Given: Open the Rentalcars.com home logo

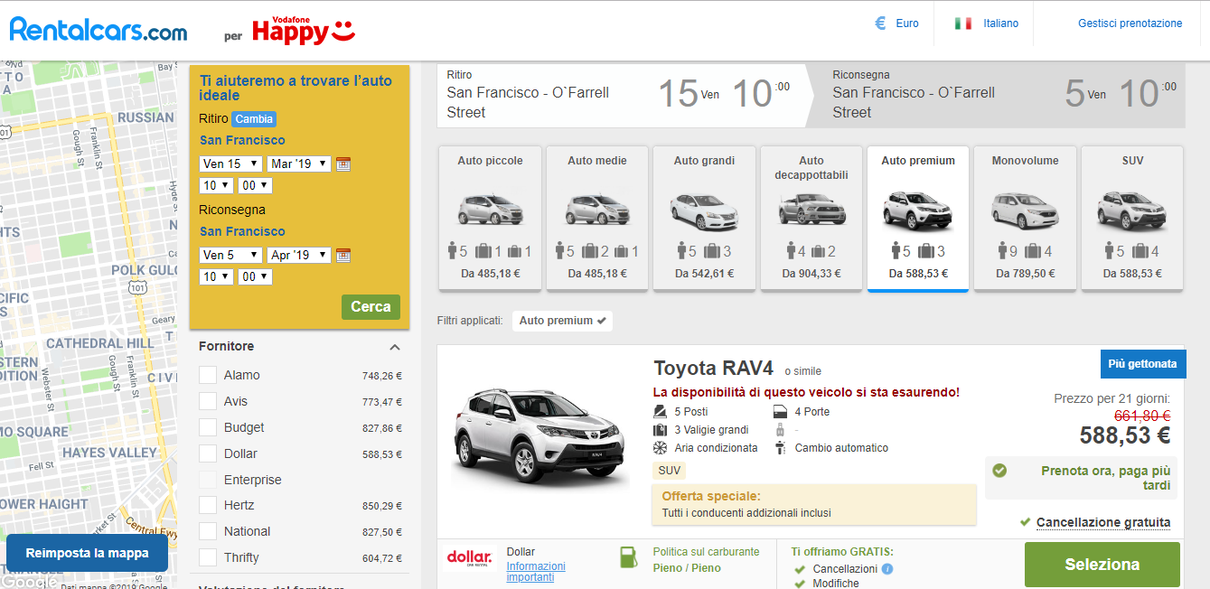Looking at the screenshot, I should click(x=98, y=30).
